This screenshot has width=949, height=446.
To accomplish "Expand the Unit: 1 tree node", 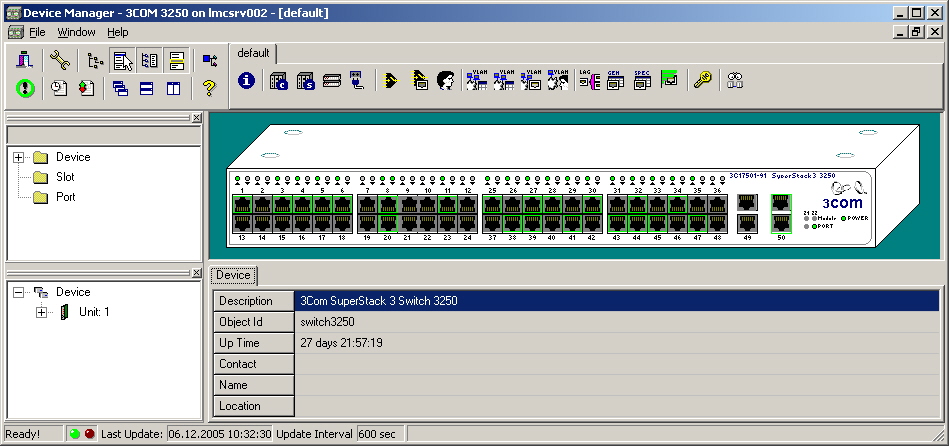I will pyautogui.click(x=41, y=312).
